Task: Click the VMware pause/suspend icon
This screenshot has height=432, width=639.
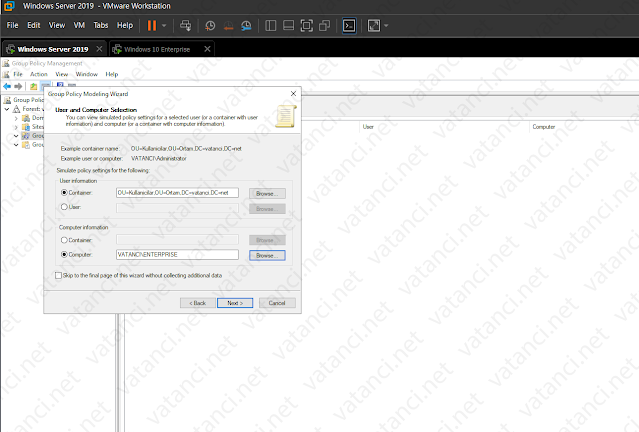Action: point(152,26)
